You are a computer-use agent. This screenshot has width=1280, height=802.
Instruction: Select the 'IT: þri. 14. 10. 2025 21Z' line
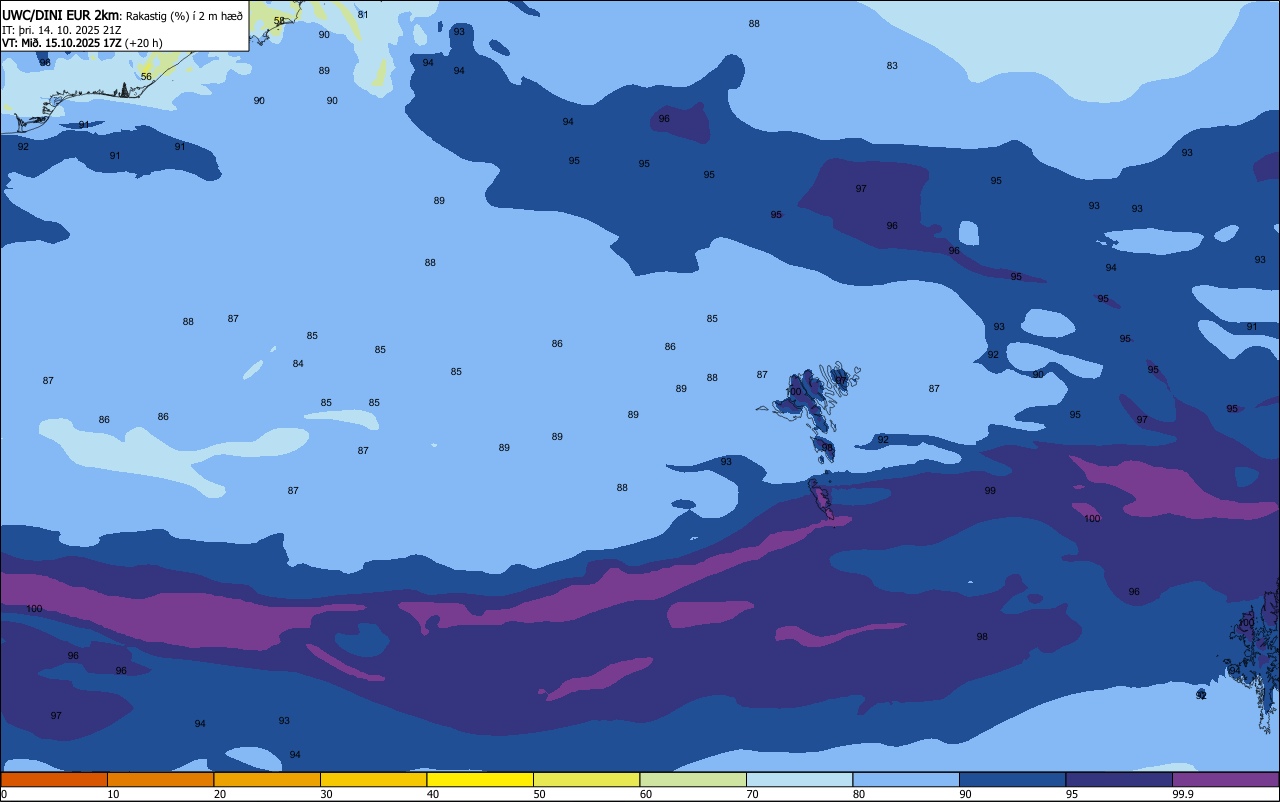(x=62, y=30)
